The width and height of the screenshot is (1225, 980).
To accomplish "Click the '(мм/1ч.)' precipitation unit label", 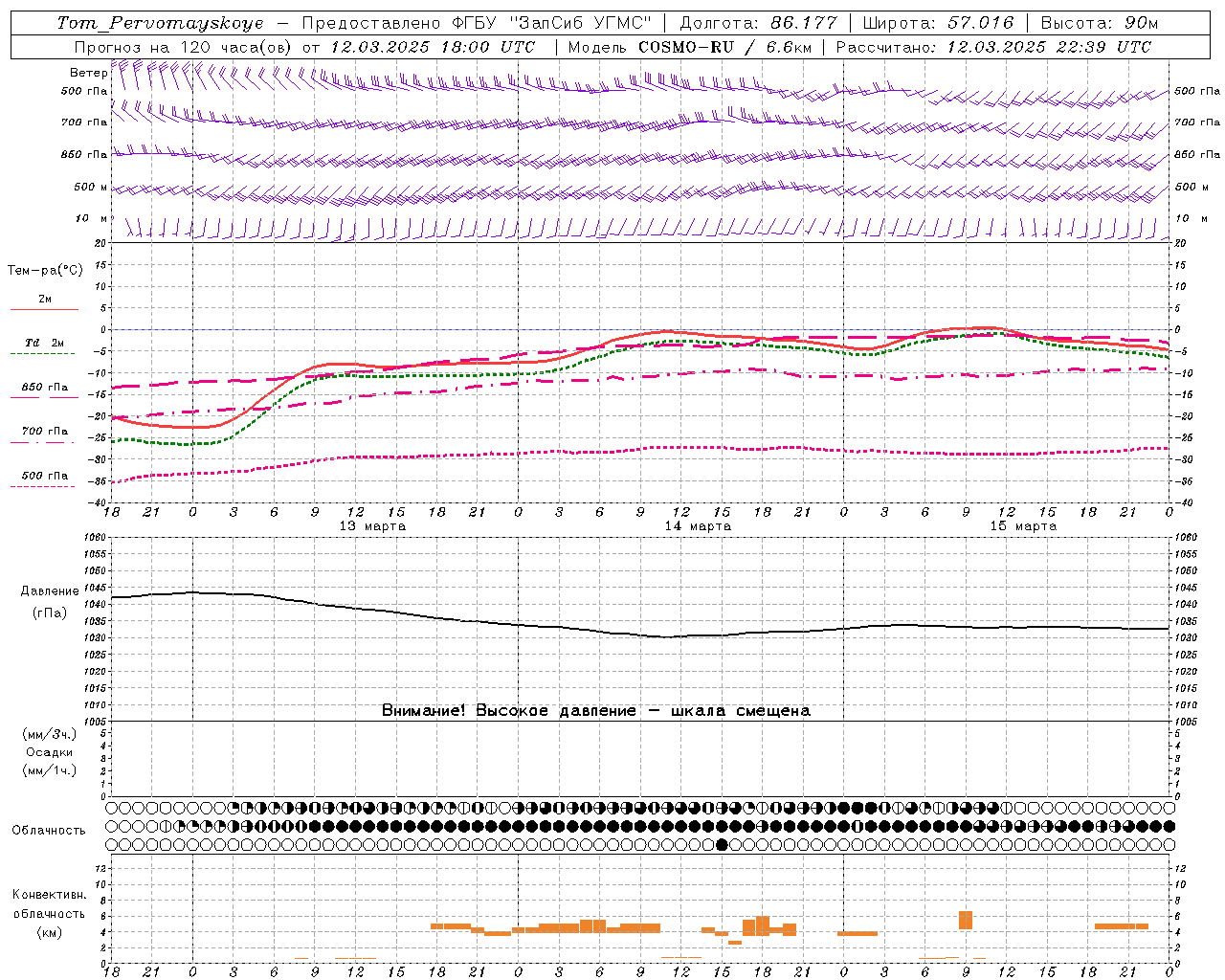I will [49, 770].
